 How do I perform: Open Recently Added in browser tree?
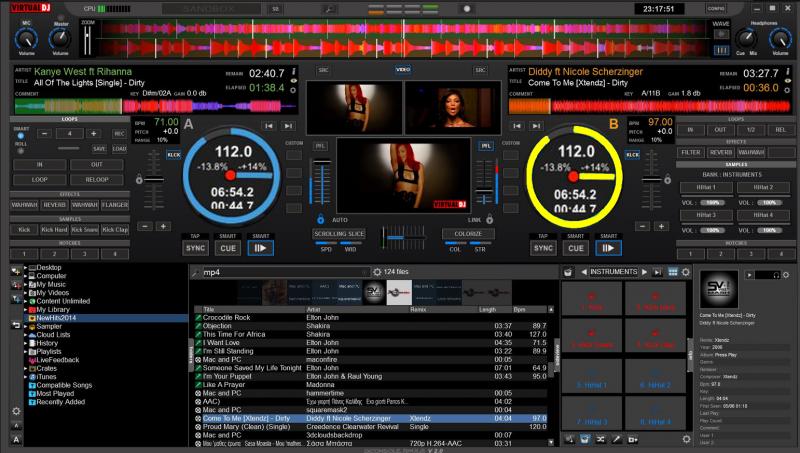click(x=61, y=402)
